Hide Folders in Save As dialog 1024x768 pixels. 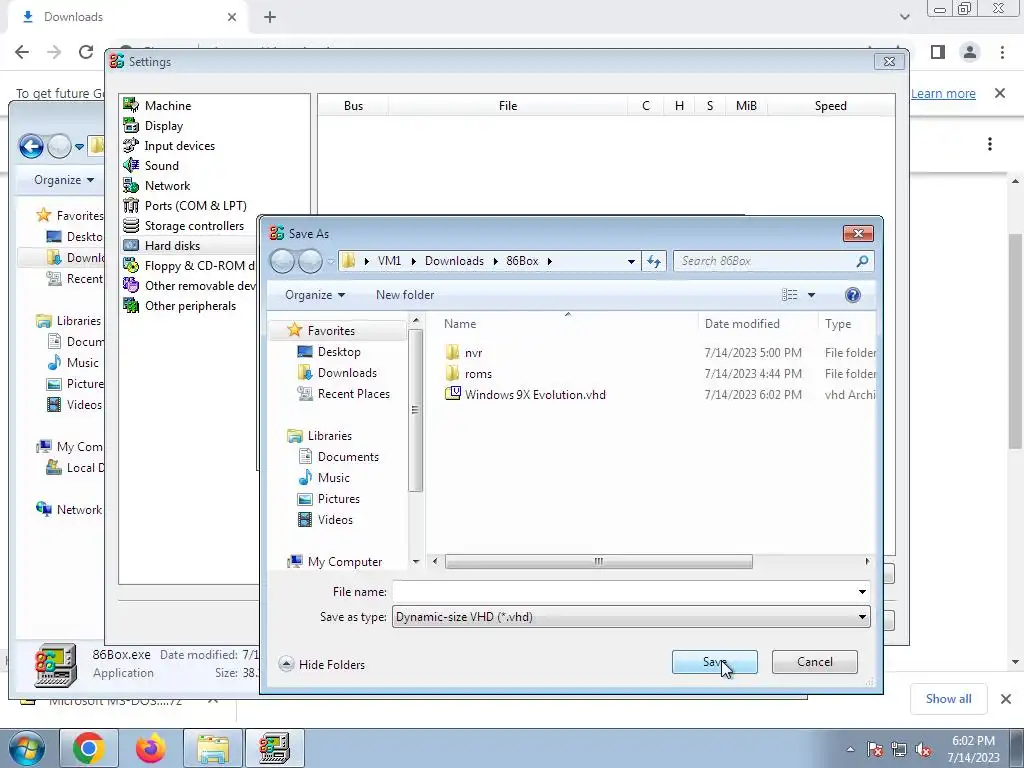click(321, 664)
